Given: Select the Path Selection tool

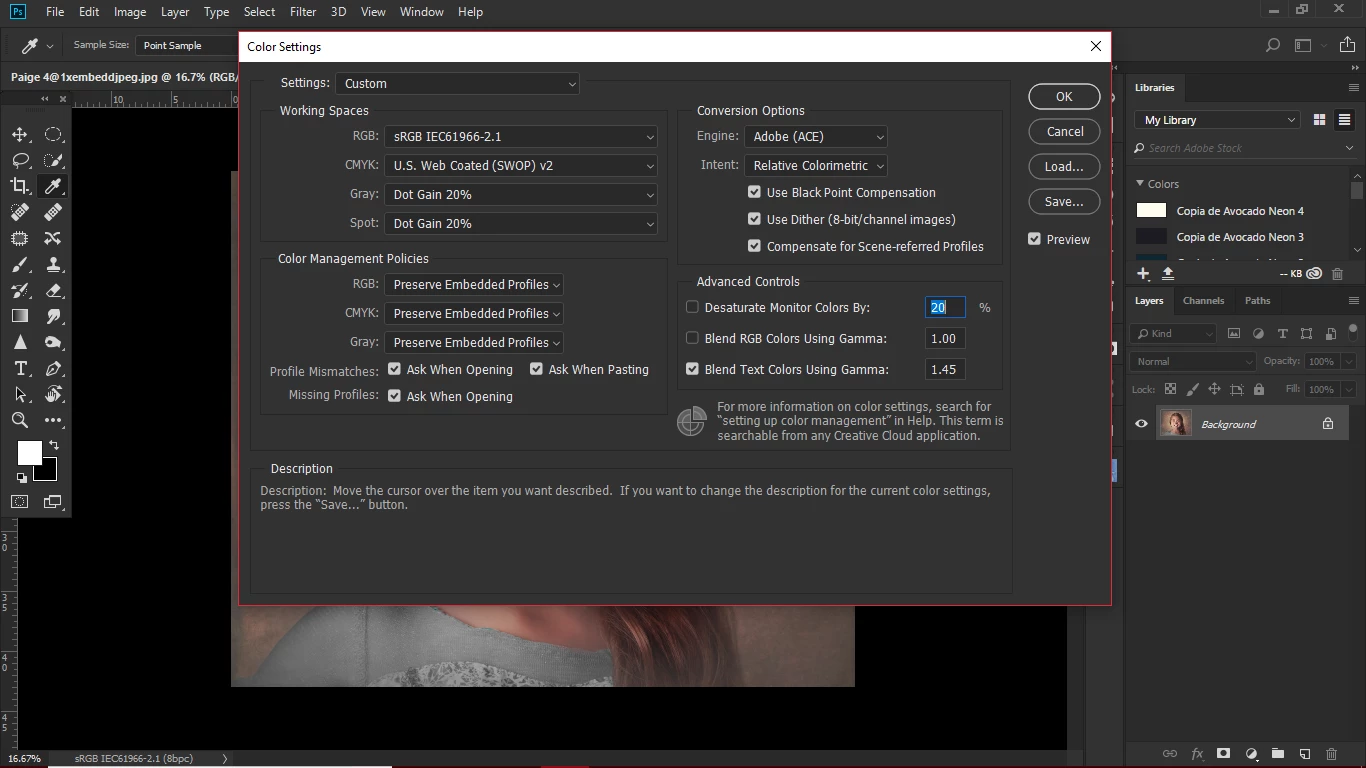Looking at the screenshot, I should 20,394.
